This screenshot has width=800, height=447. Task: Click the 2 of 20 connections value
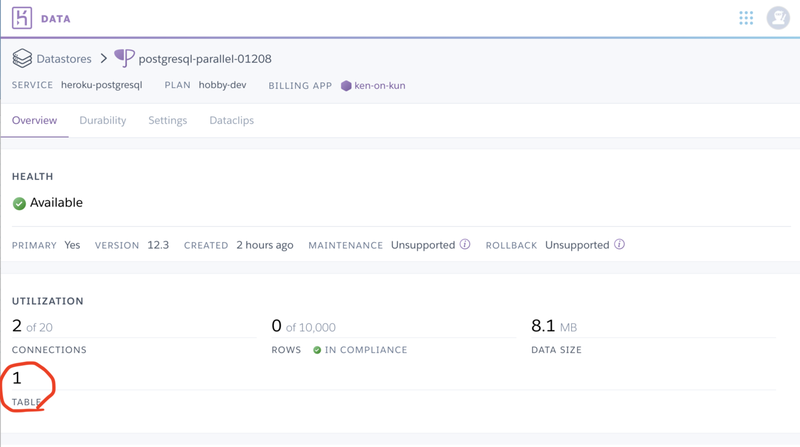32,326
